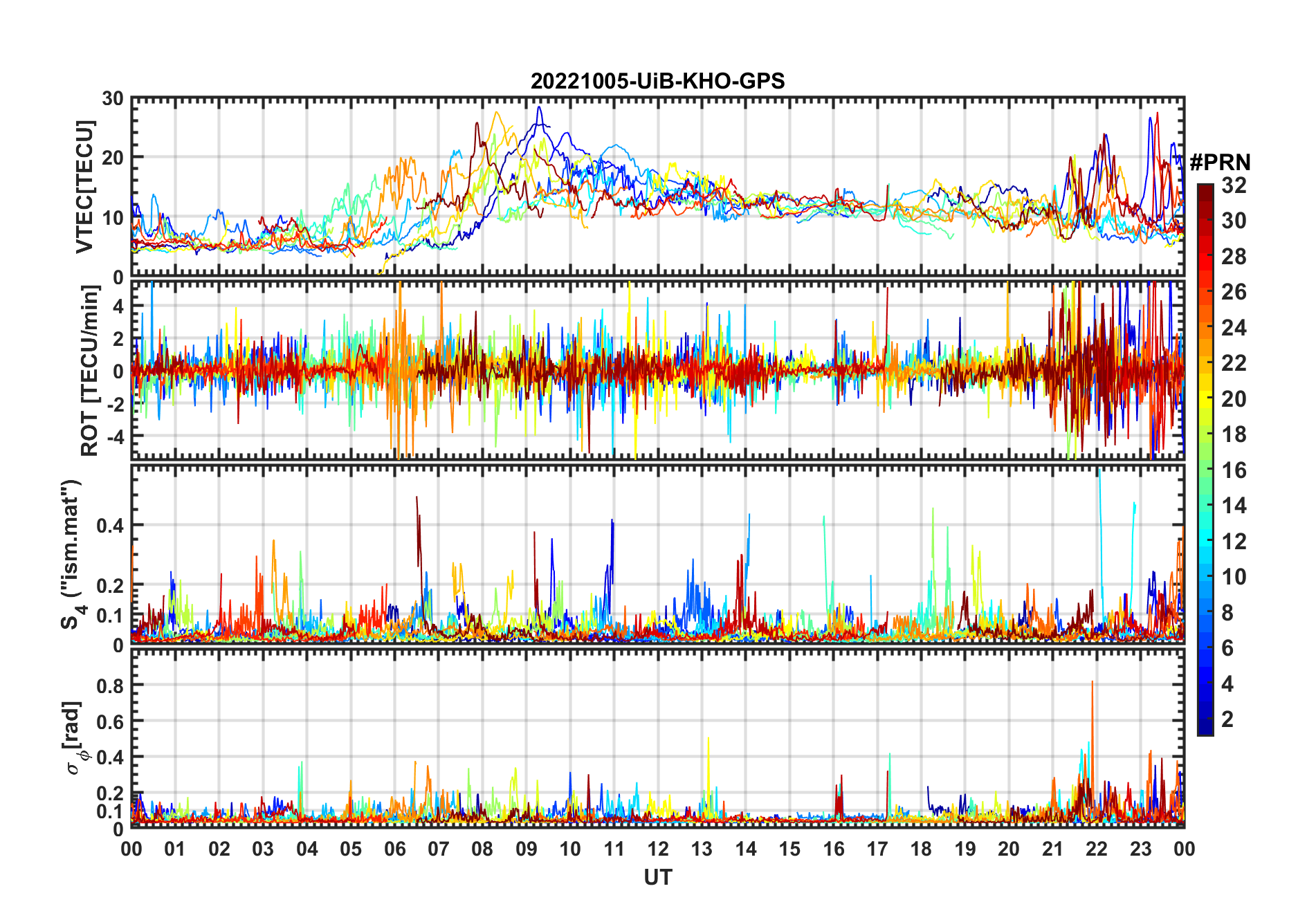Click colorbar tick label "8"
This screenshot has height=920, width=1316.
tap(1227, 613)
